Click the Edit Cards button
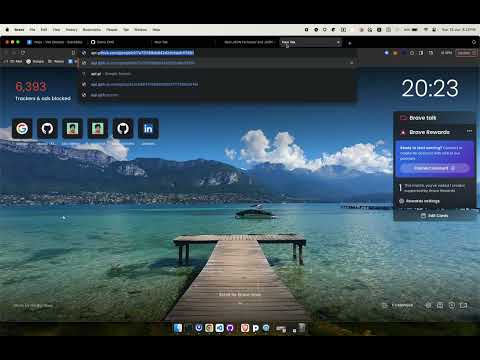This screenshot has width=480, height=360. tap(434, 216)
